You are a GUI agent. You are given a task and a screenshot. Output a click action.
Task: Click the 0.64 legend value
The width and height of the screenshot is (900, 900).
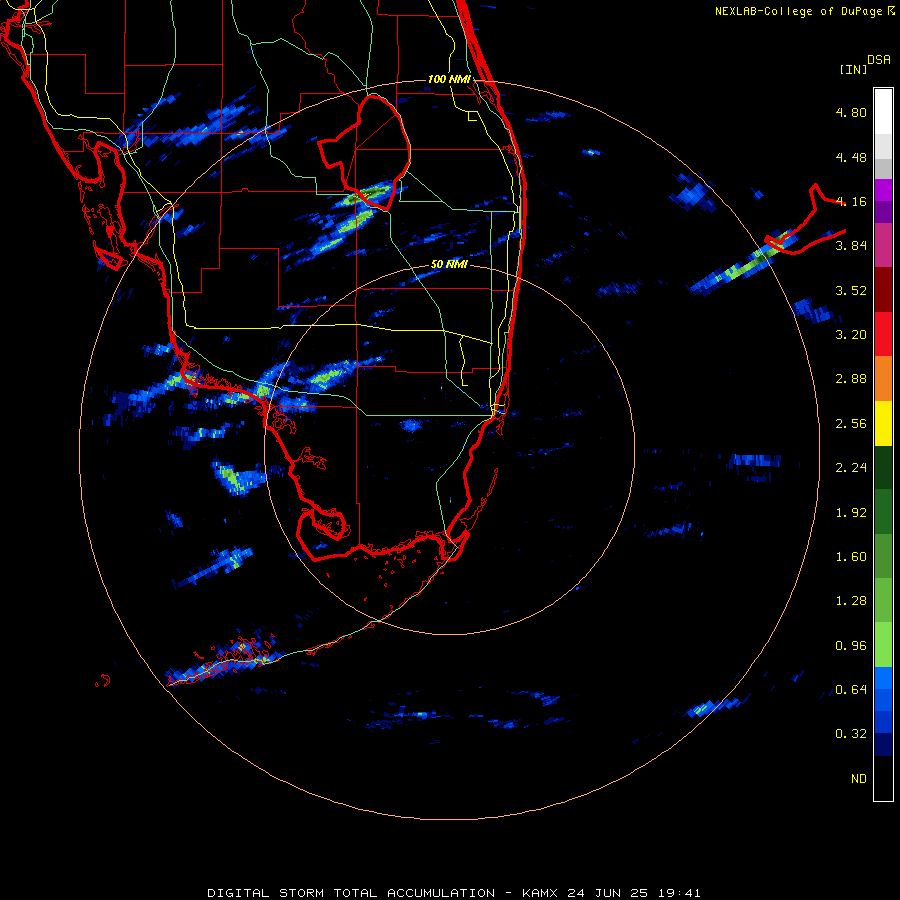click(x=851, y=690)
